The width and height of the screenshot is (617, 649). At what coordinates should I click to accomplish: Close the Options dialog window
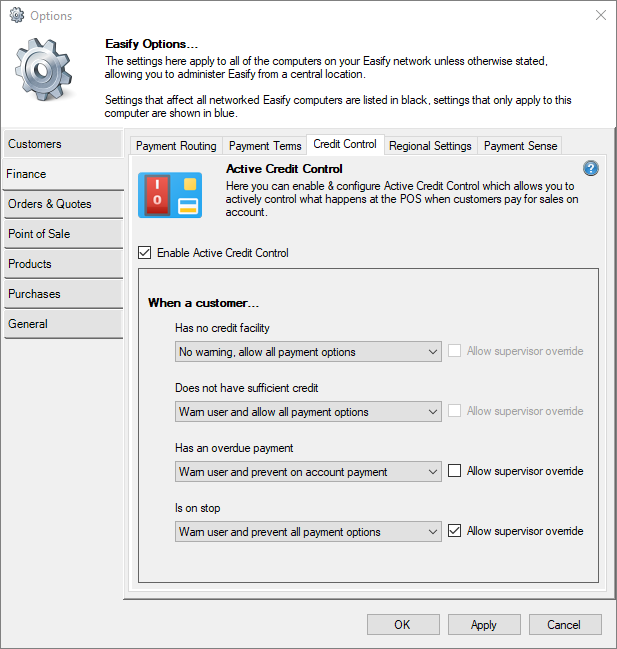[x=600, y=16]
